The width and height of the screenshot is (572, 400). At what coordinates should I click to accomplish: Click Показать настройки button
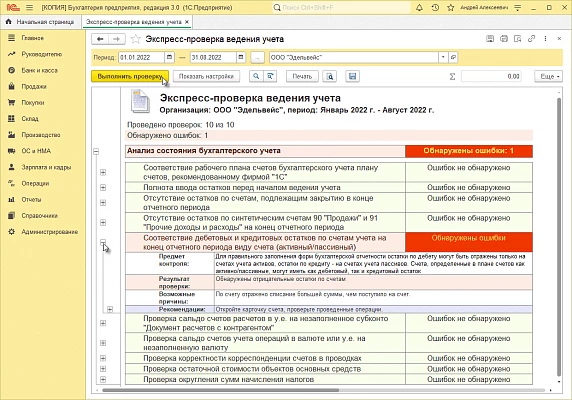[x=206, y=76]
